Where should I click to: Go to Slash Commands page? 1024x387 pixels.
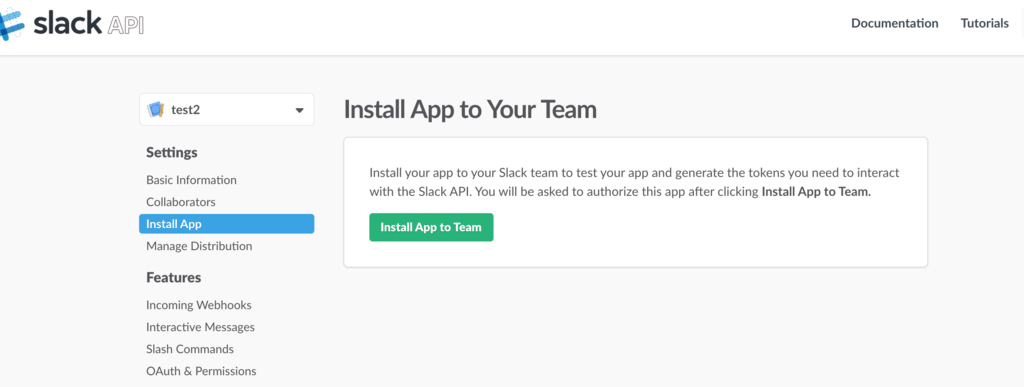click(190, 349)
